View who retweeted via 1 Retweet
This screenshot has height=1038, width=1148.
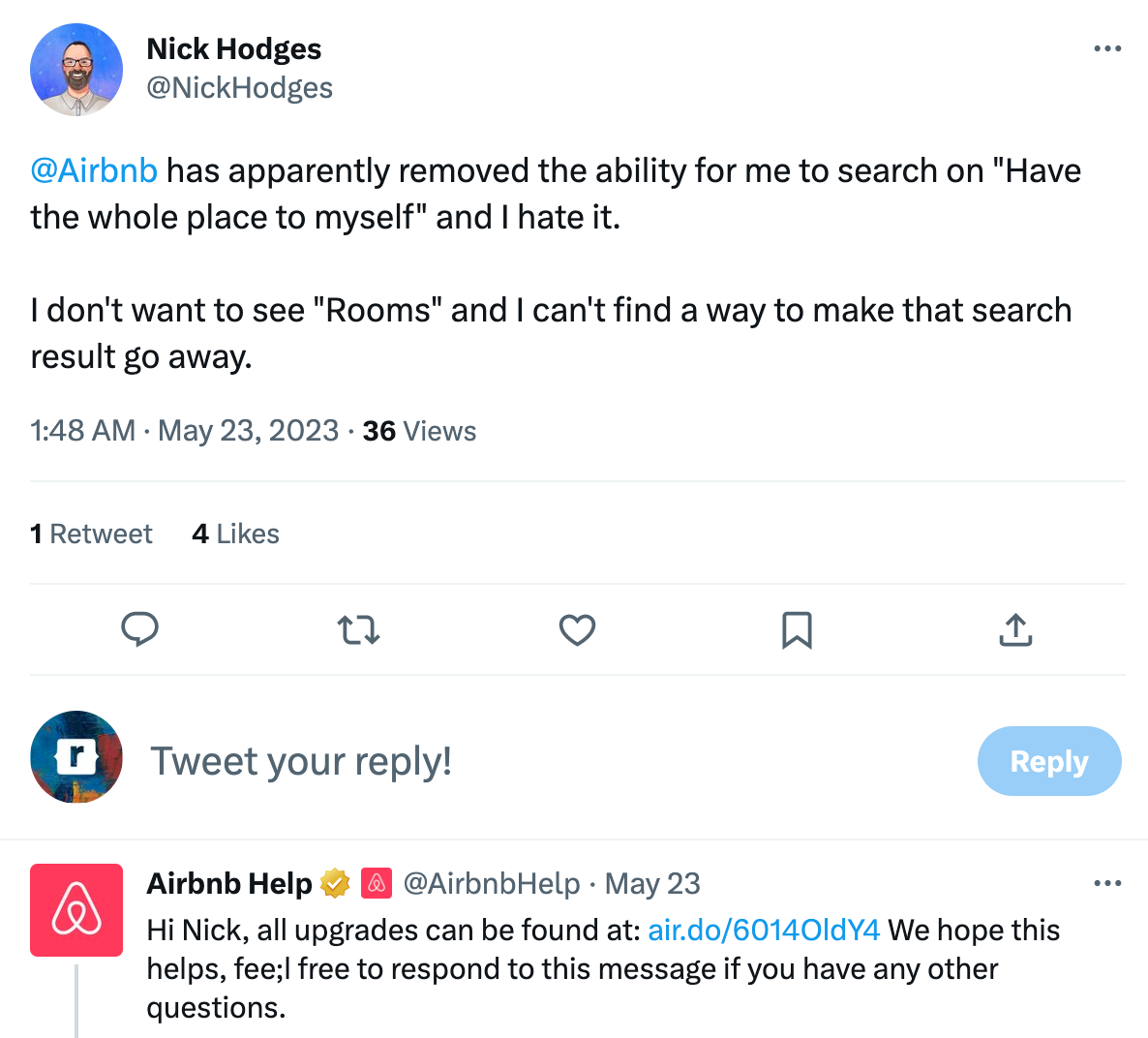(92, 533)
